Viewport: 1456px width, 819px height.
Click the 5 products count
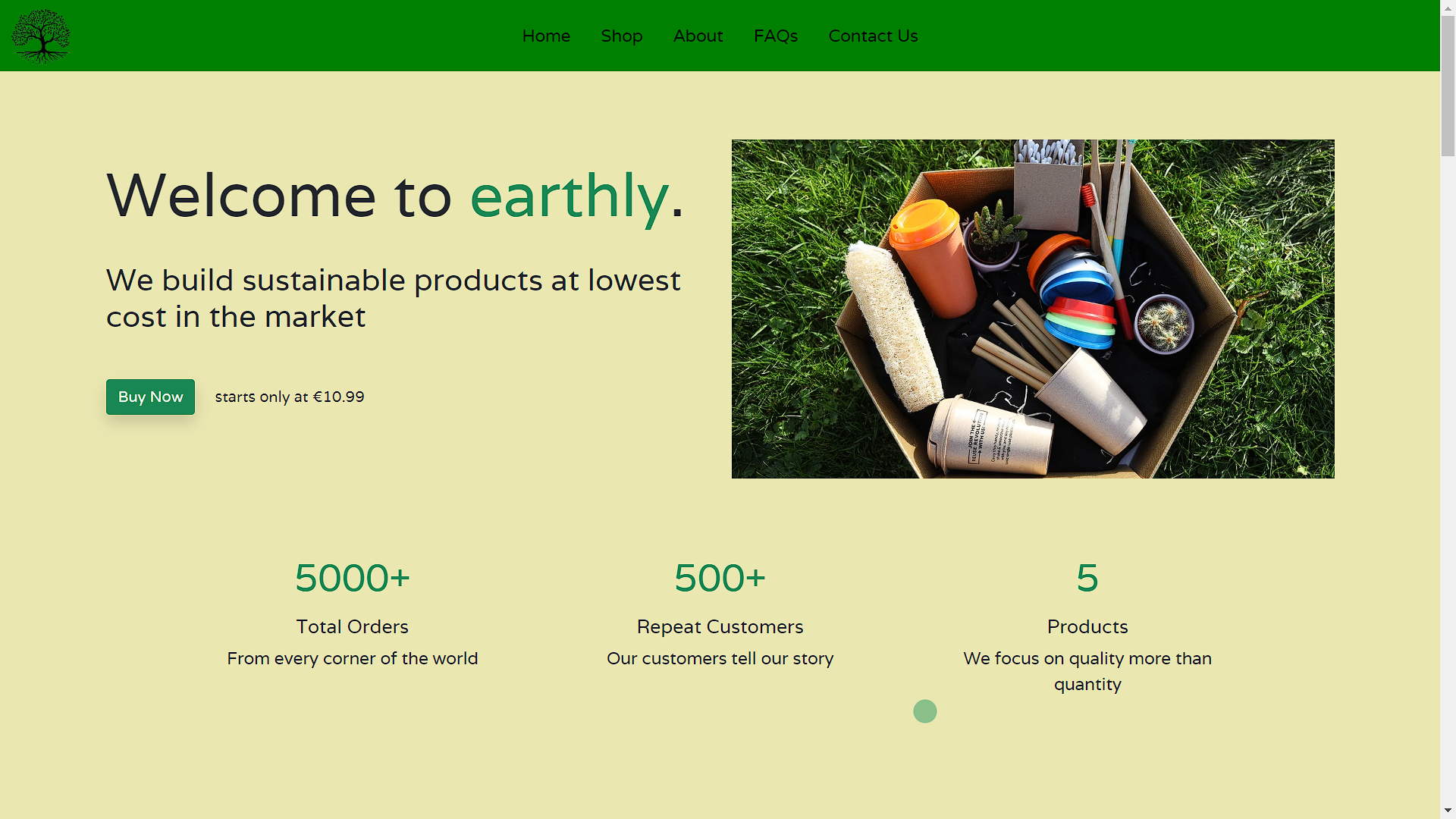pos(1087,578)
